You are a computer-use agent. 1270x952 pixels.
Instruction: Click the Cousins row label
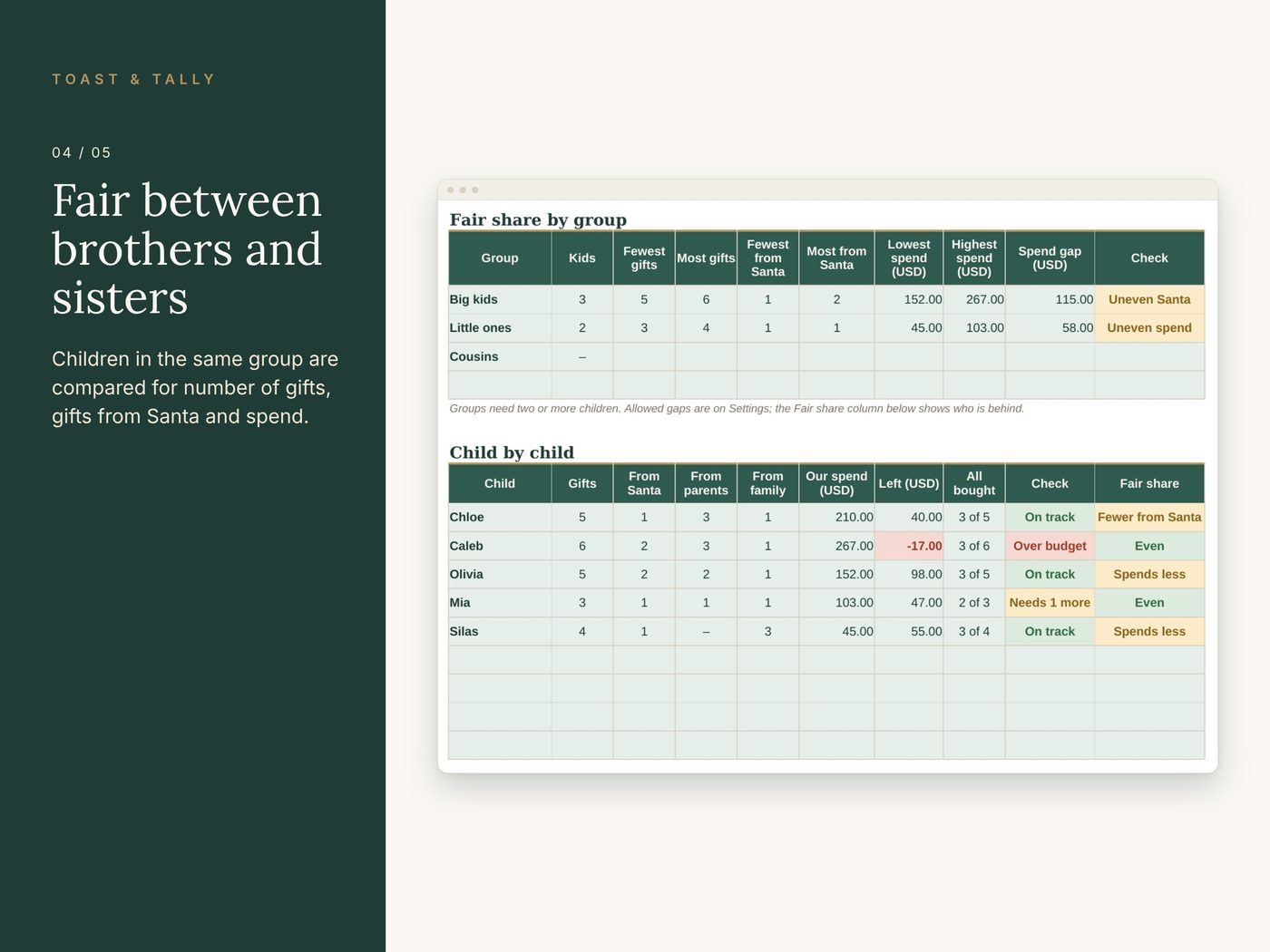tap(474, 356)
